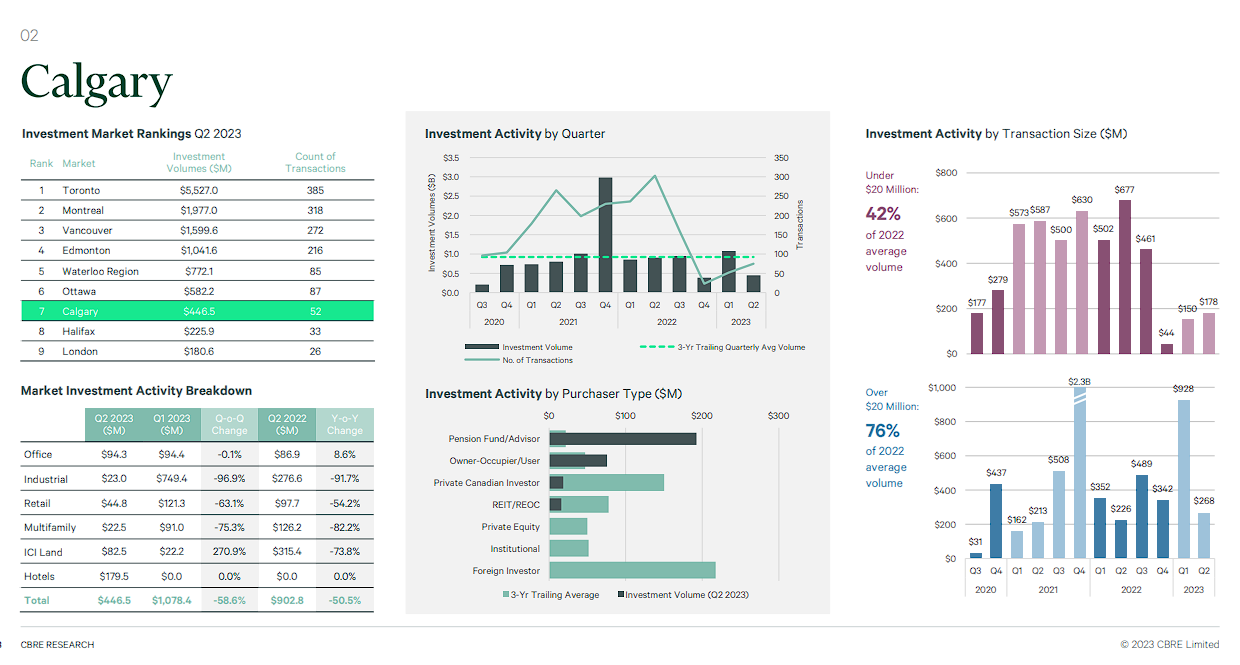Click the $928 bar in over-$20M chart
1240x665 pixels.
[1183, 479]
